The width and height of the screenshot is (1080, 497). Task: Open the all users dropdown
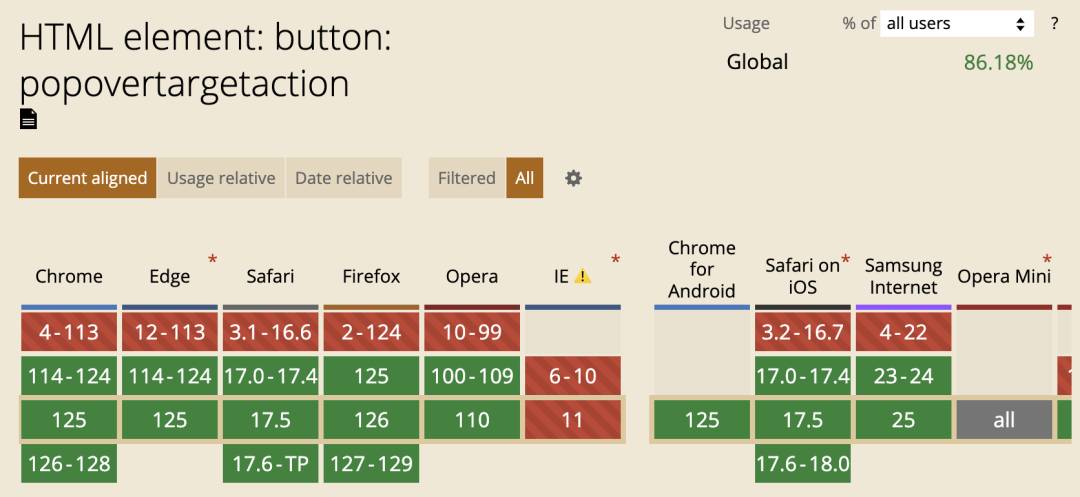(956, 24)
